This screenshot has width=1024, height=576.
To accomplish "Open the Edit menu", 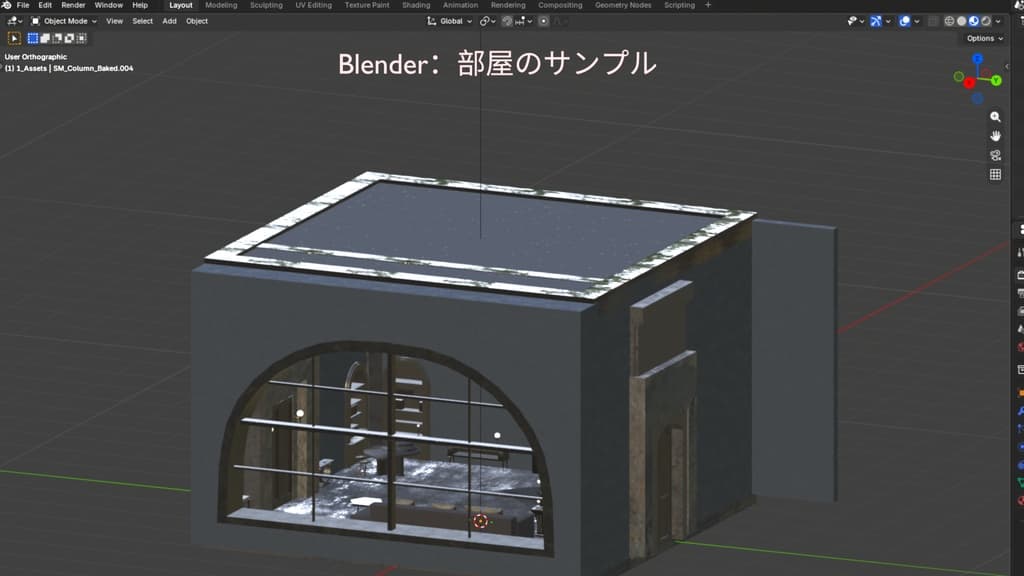I will pyautogui.click(x=45, y=5).
